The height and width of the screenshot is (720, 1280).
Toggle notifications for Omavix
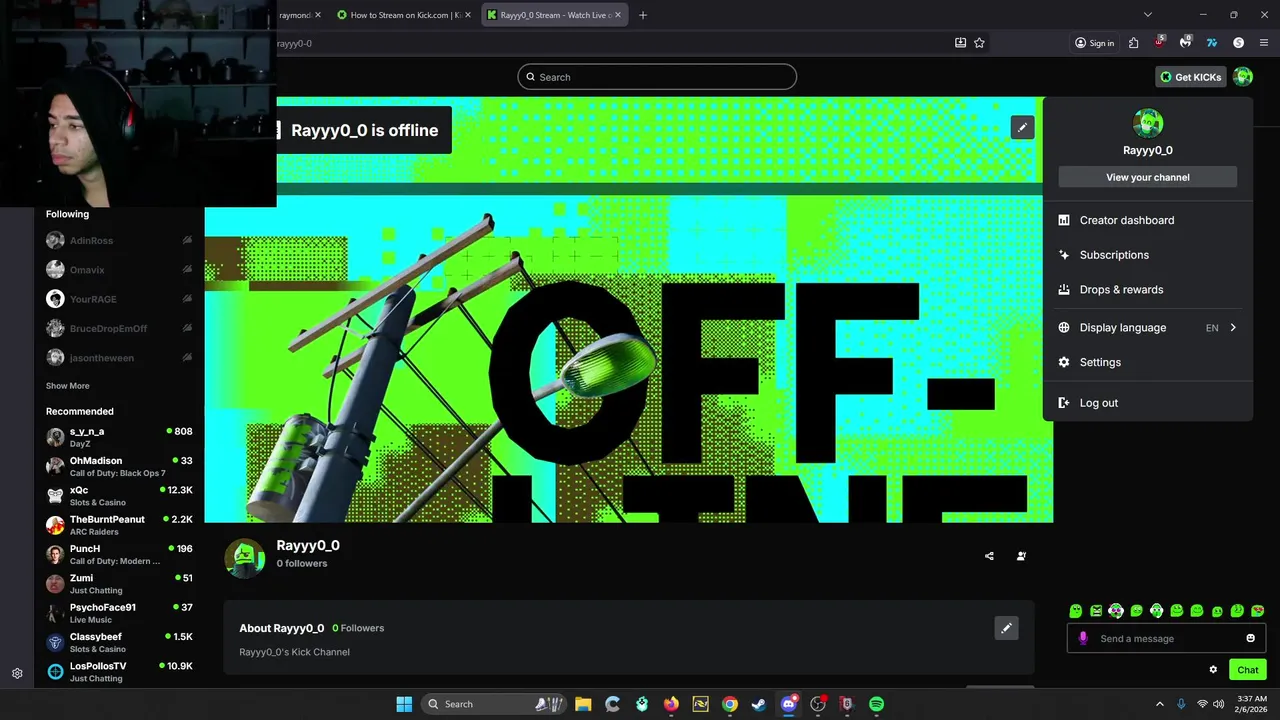click(187, 270)
